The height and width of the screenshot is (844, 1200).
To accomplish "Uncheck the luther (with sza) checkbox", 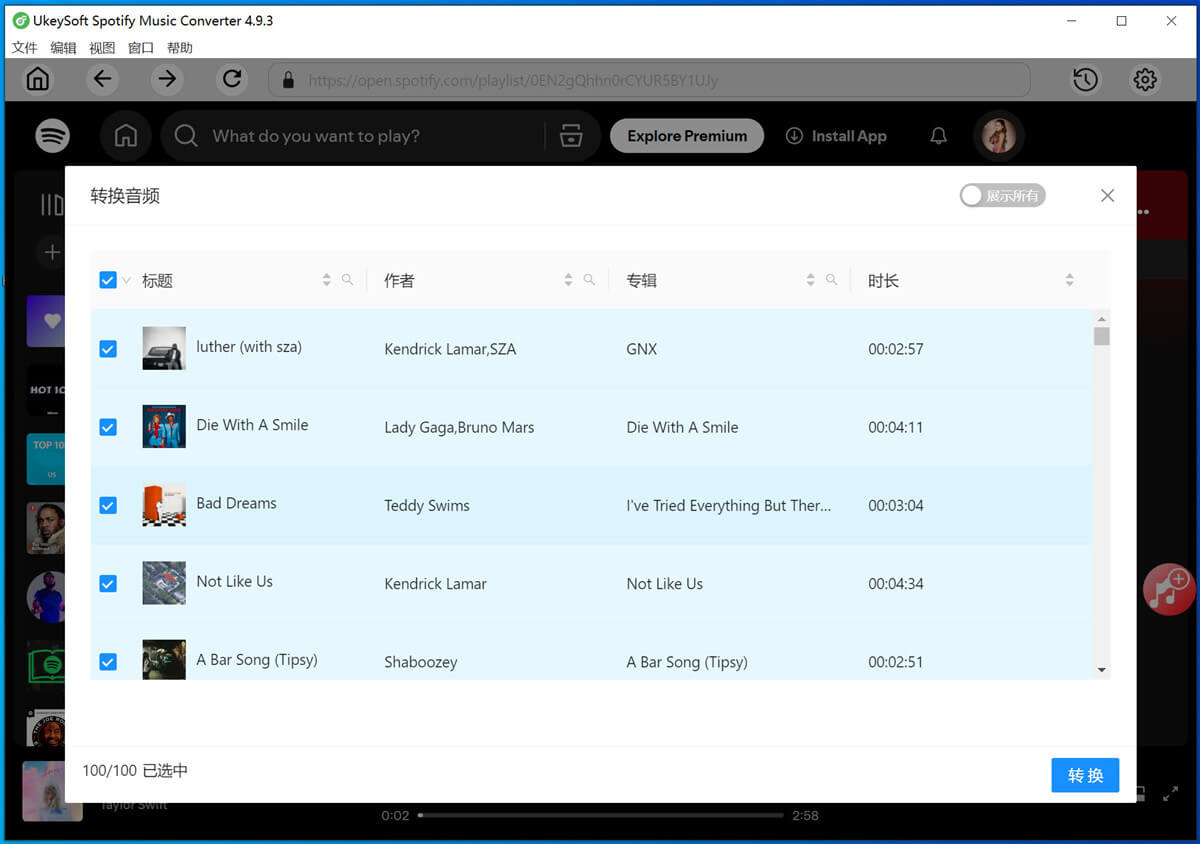I will coord(108,349).
